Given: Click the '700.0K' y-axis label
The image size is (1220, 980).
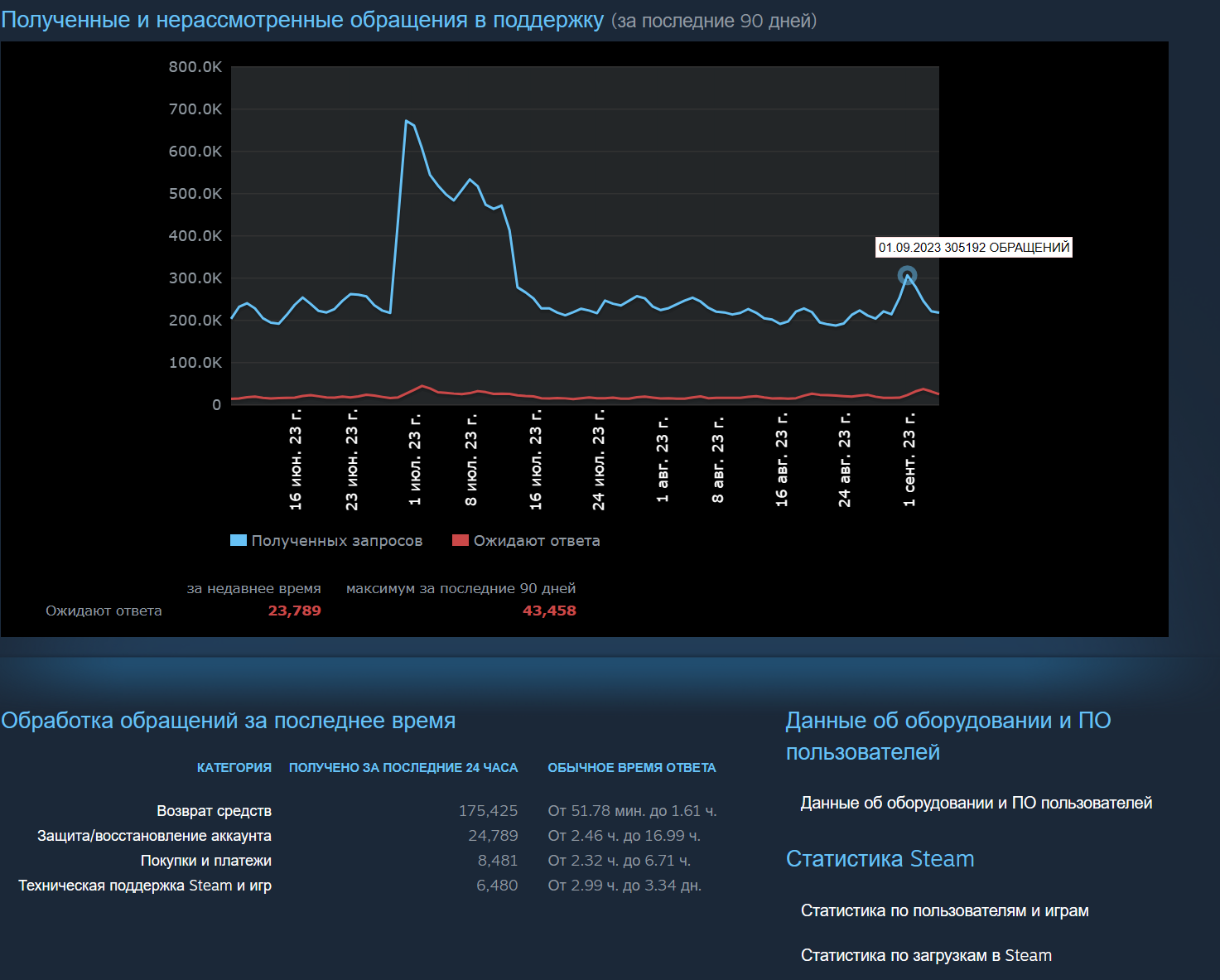Looking at the screenshot, I should click(195, 109).
